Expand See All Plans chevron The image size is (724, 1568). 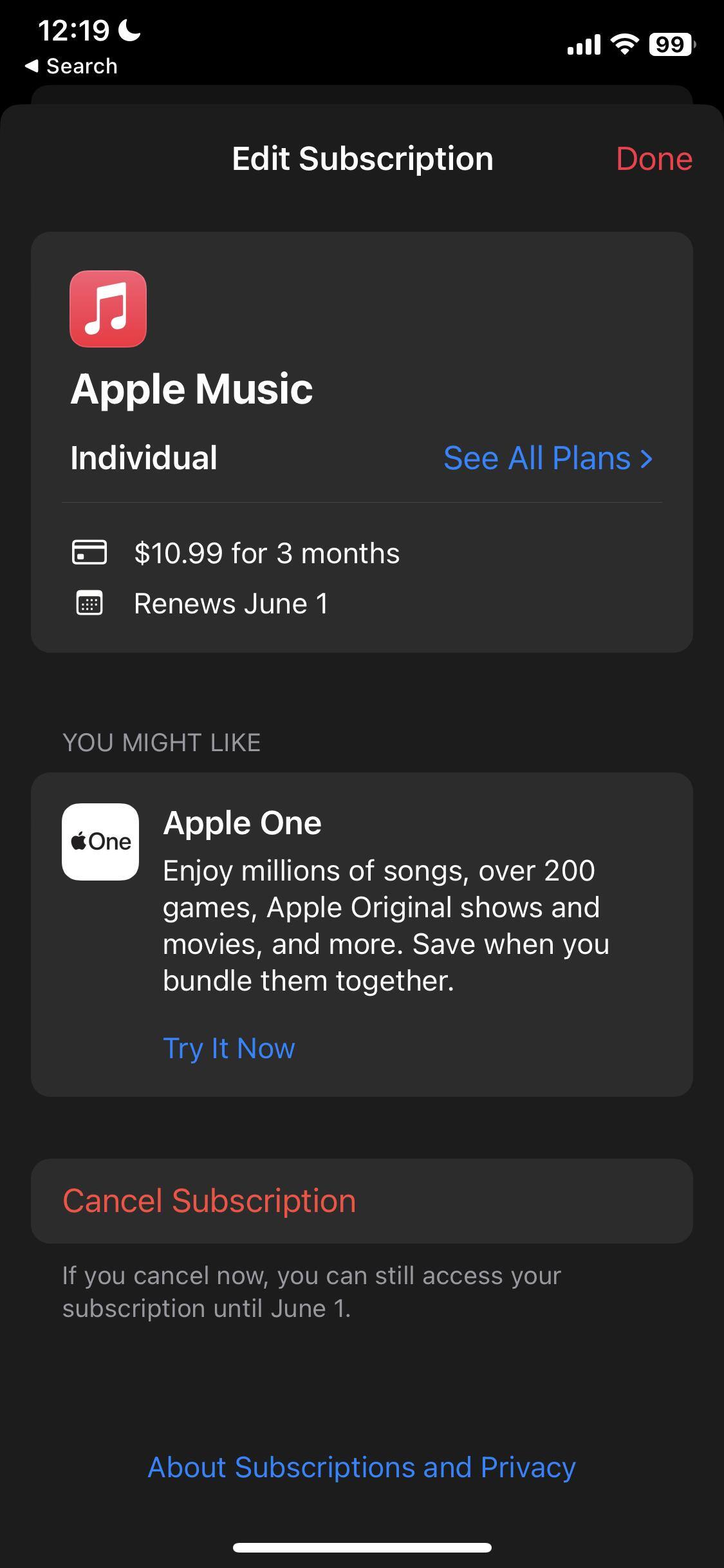[646, 458]
